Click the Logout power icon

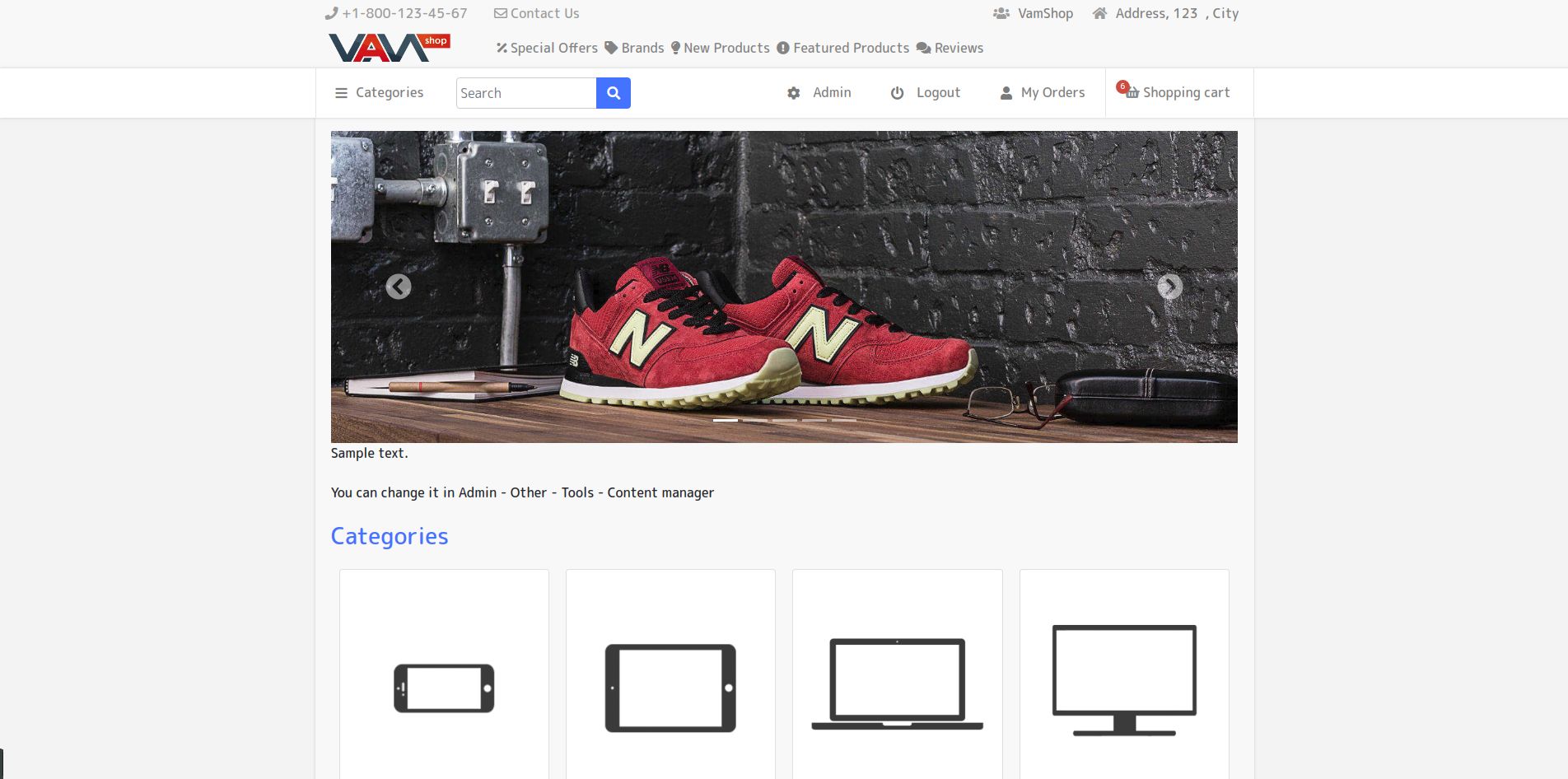(x=897, y=93)
